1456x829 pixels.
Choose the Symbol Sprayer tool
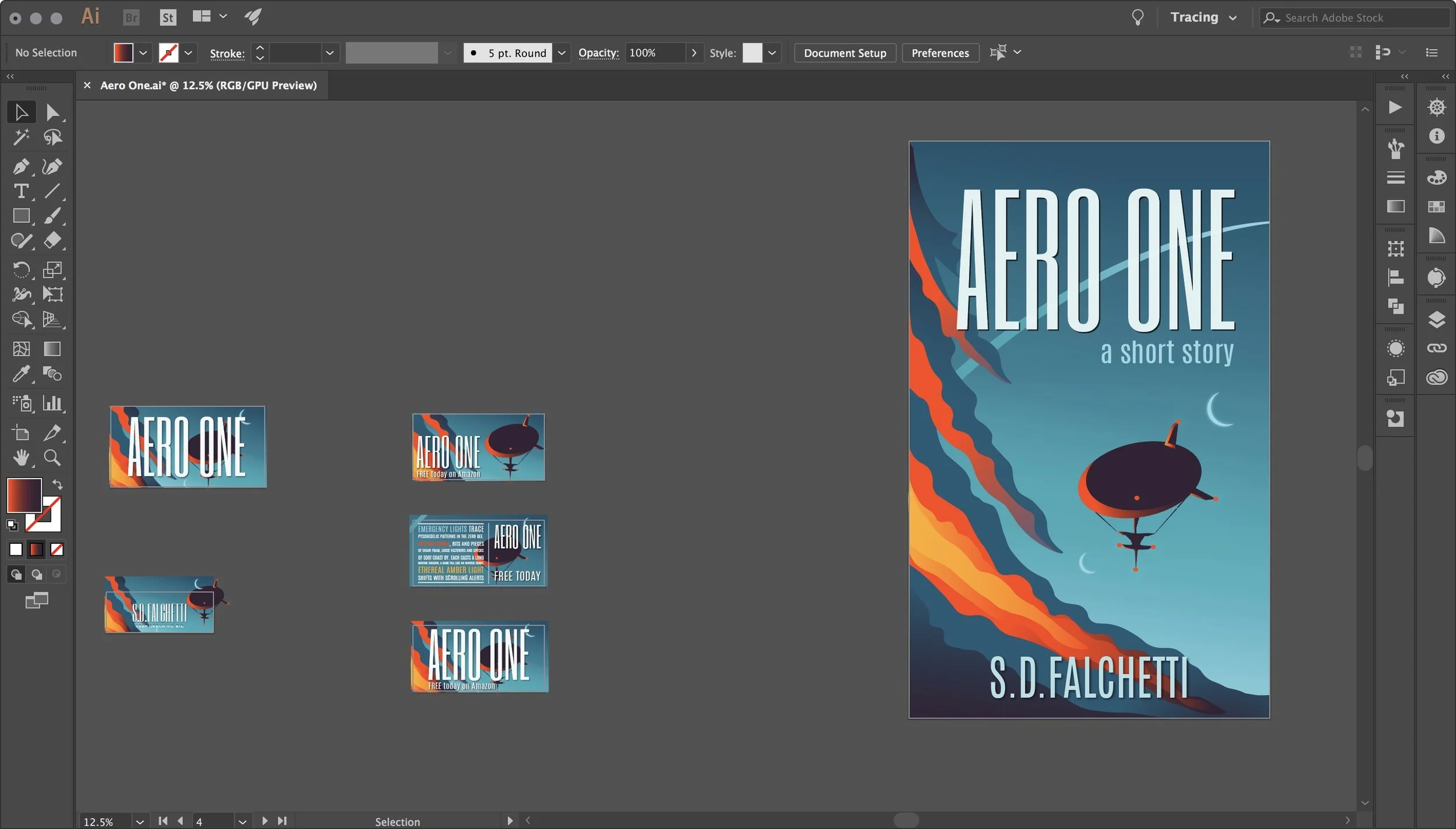coord(22,403)
